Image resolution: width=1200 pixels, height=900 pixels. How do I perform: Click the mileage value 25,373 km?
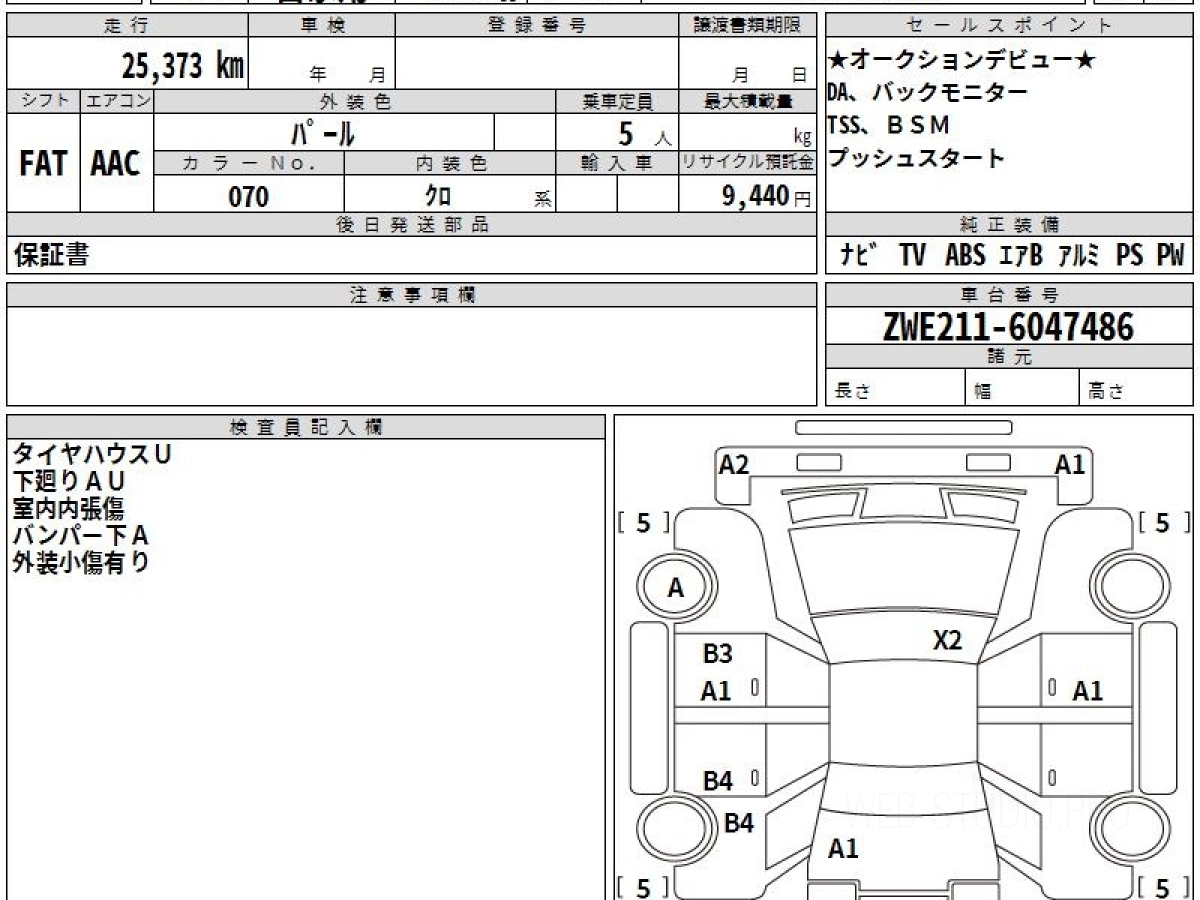[x=184, y=66]
